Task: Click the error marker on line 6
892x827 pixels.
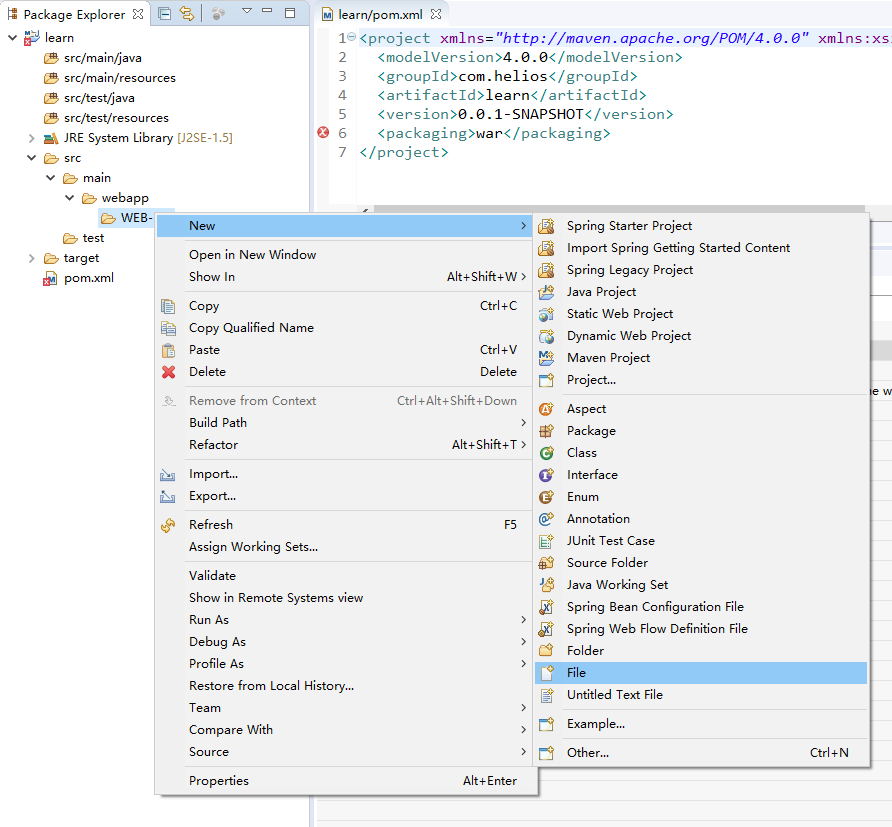Action: click(x=323, y=133)
